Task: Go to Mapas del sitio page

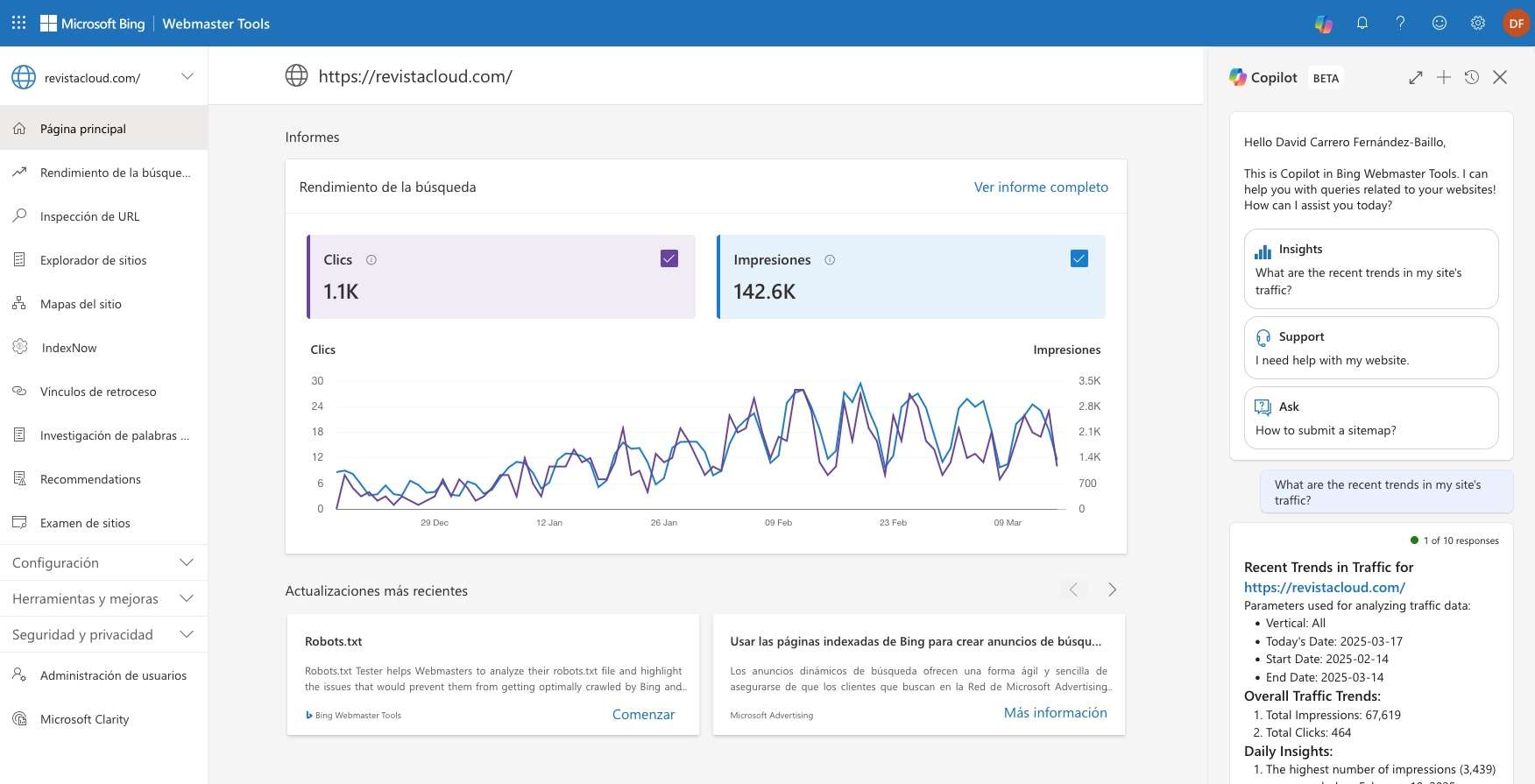Action: [x=81, y=304]
